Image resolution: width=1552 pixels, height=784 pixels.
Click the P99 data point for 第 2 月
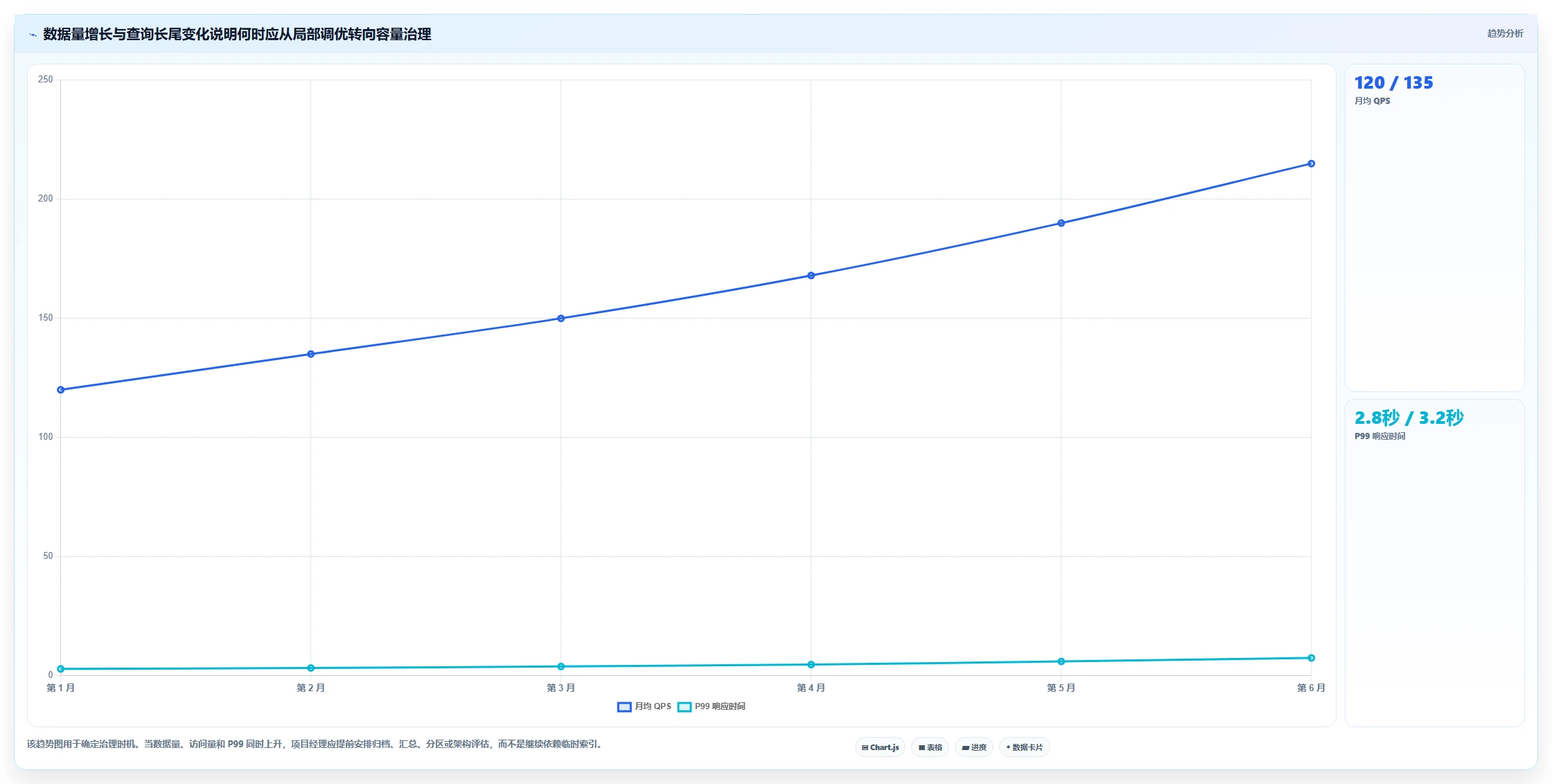click(311, 668)
